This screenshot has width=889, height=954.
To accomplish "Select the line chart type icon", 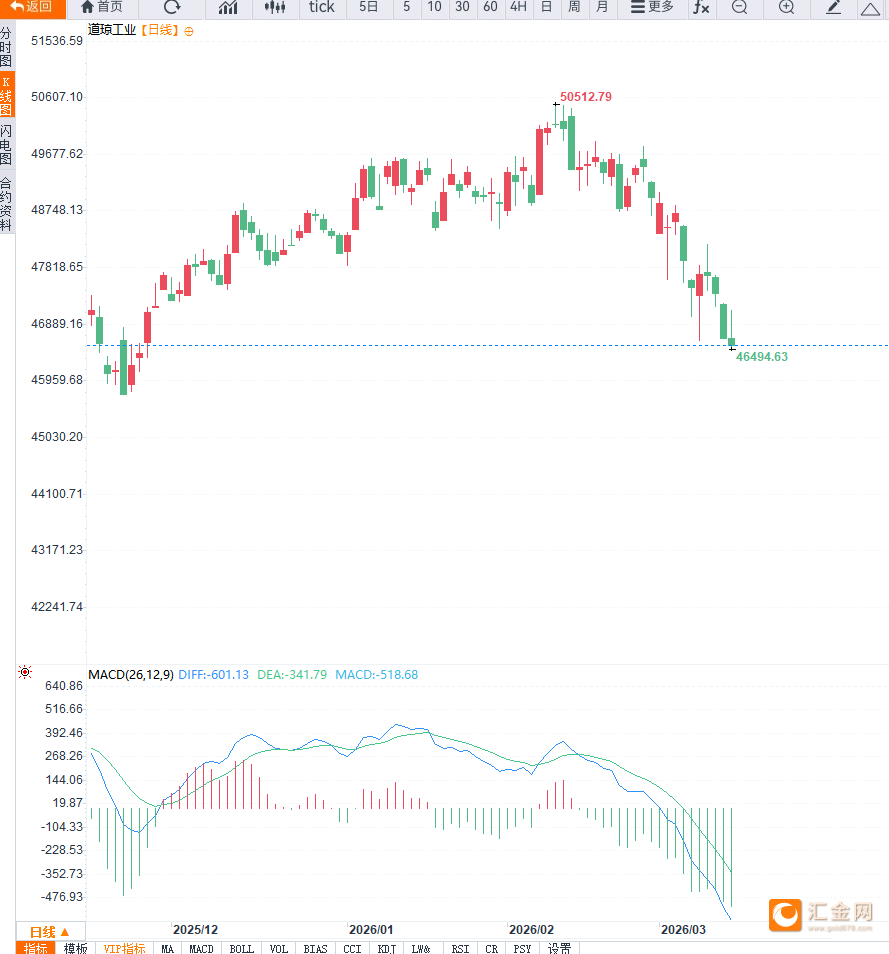I will (228, 7).
